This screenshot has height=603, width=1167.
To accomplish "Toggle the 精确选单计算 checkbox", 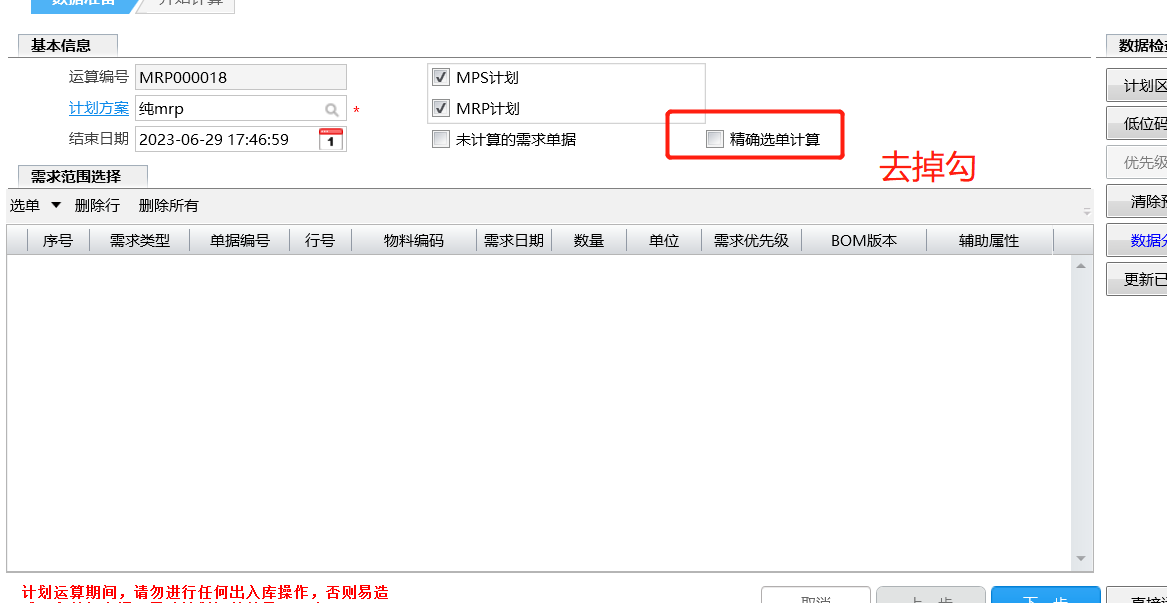I will click(x=714, y=139).
